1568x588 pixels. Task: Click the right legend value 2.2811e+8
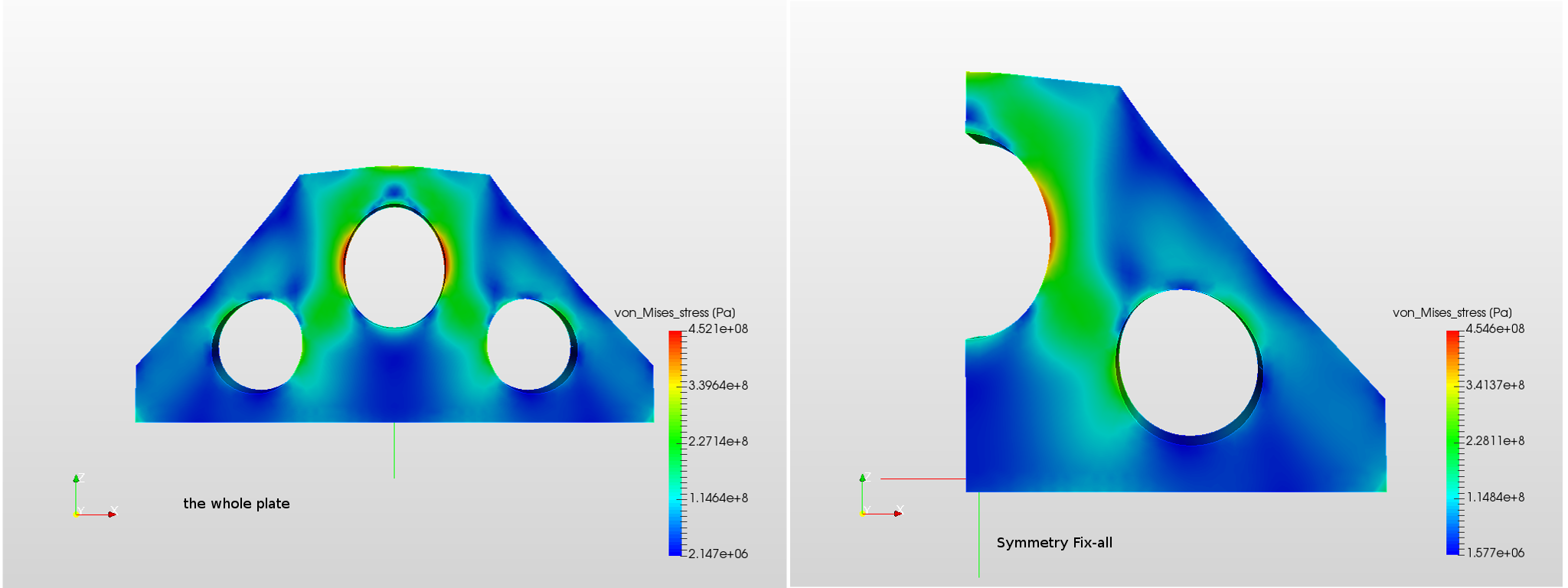[1495, 441]
